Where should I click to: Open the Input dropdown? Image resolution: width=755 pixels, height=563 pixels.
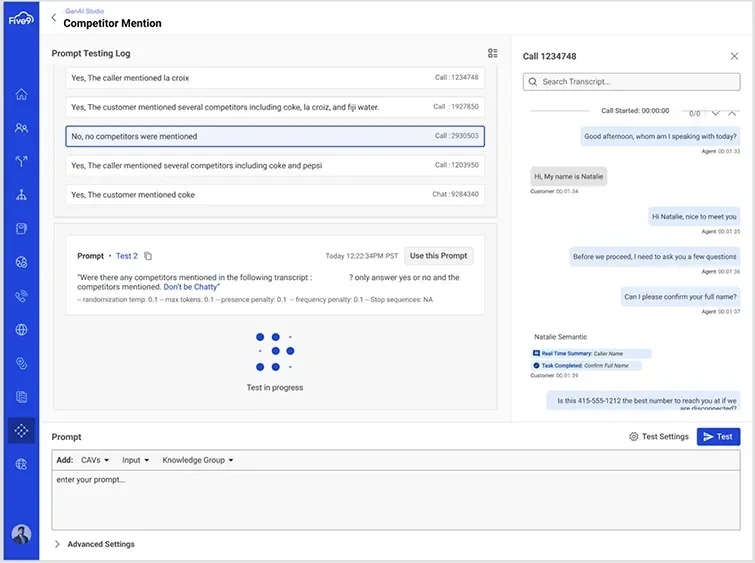[136, 460]
